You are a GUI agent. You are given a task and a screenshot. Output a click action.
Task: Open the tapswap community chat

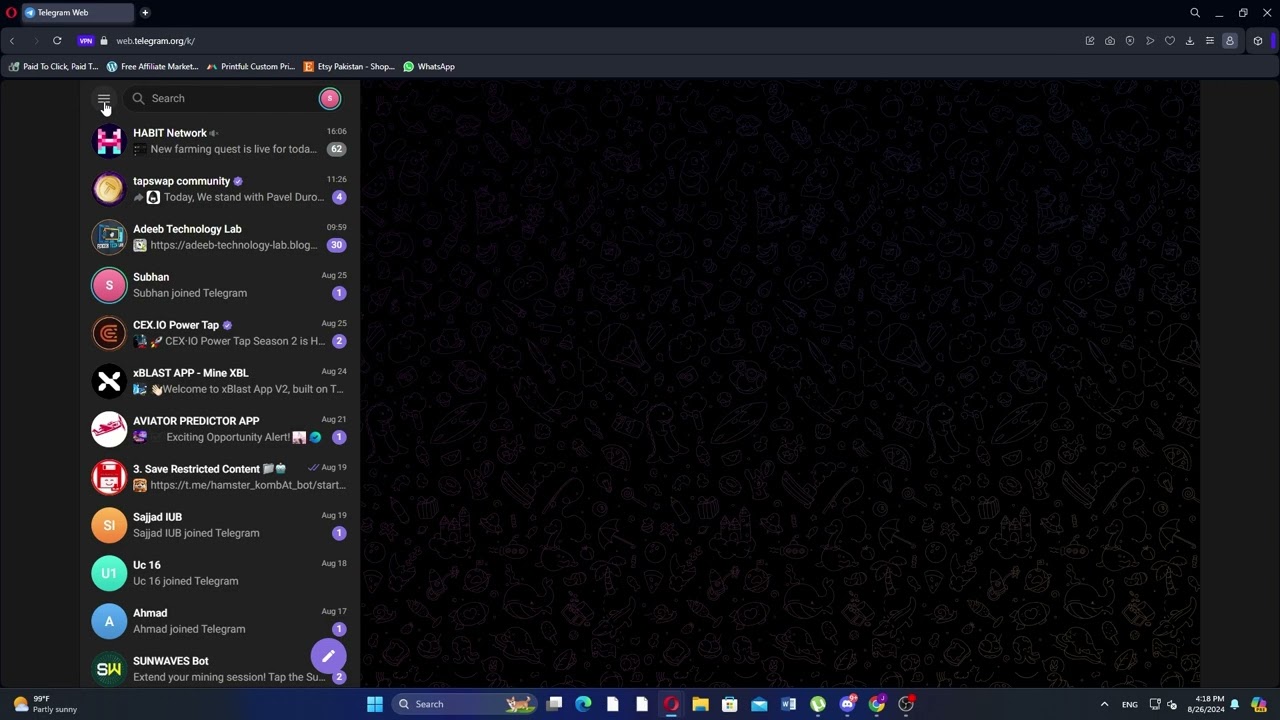[220, 189]
